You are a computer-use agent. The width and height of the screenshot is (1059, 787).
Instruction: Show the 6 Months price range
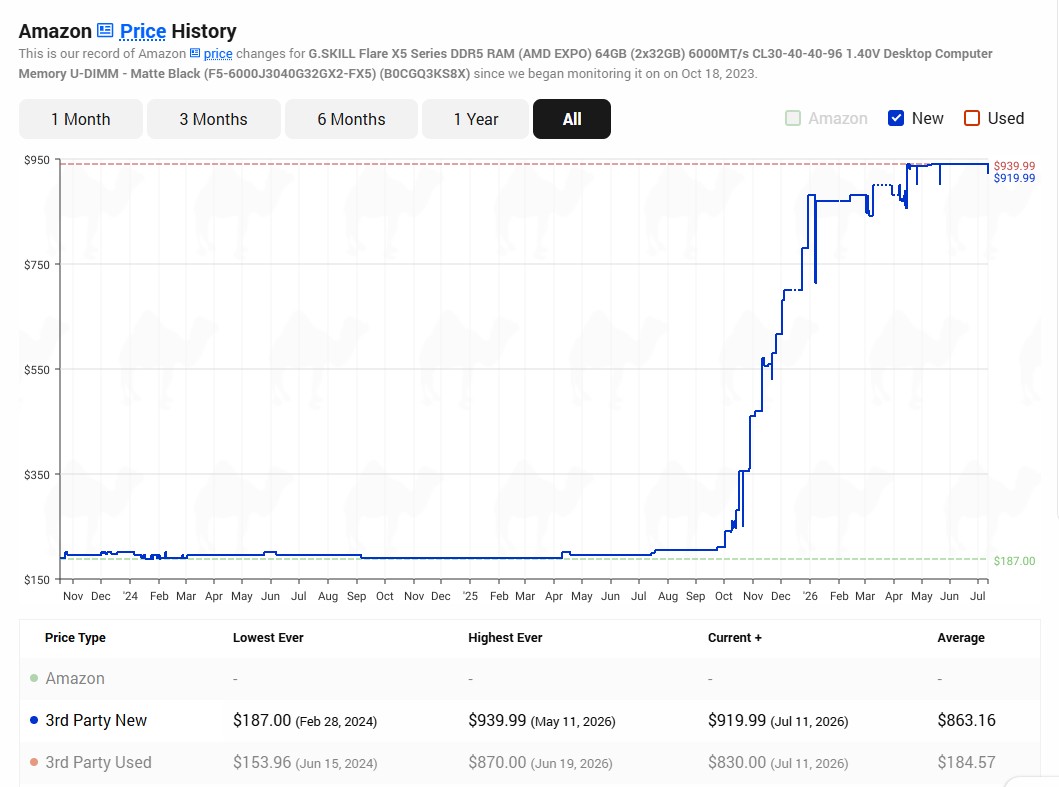click(x=351, y=119)
